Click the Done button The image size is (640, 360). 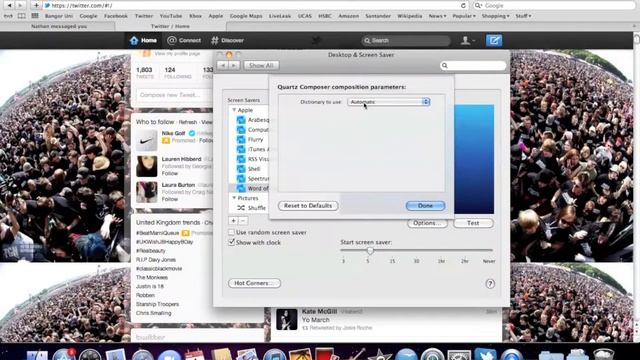pos(425,206)
